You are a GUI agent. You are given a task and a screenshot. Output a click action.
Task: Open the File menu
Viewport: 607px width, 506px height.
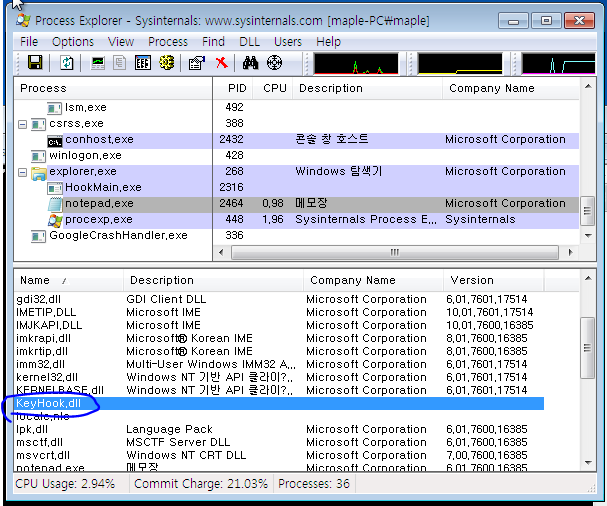[x=29, y=41]
